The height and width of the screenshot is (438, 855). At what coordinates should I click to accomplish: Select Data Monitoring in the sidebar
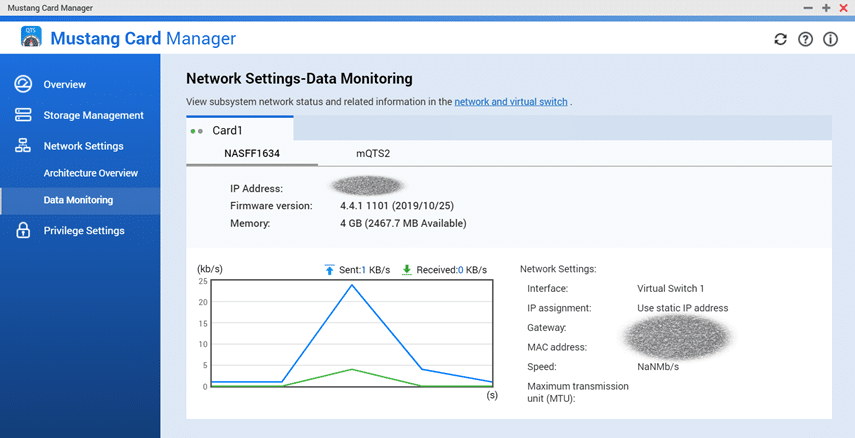pyautogui.click(x=78, y=200)
